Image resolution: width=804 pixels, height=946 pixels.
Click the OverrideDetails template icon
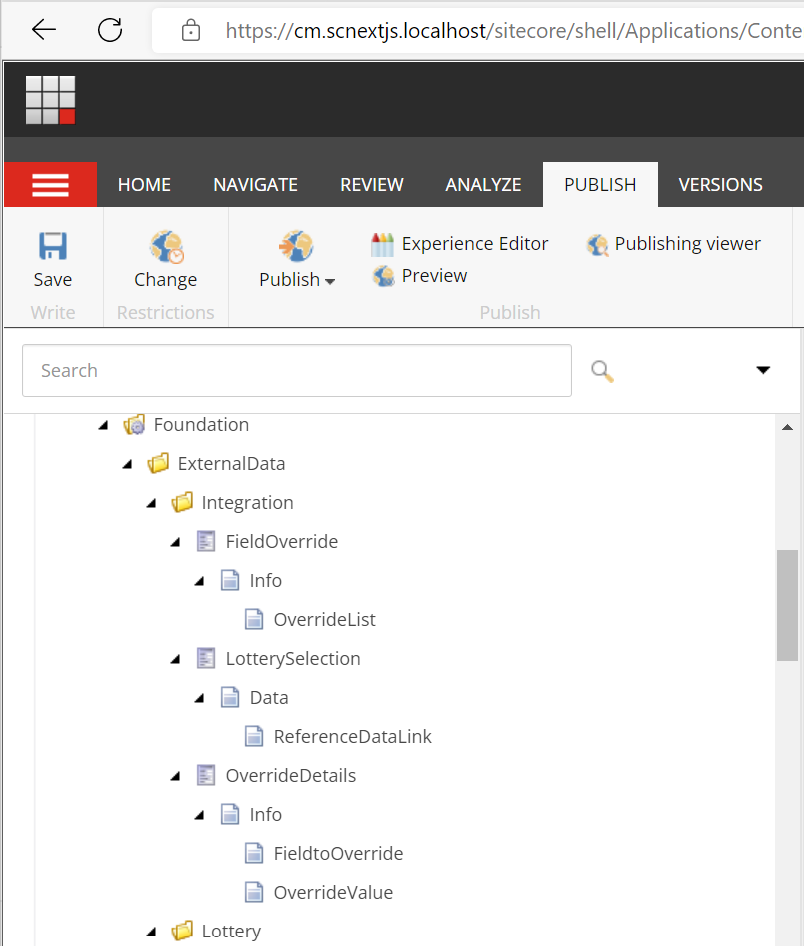coord(206,775)
